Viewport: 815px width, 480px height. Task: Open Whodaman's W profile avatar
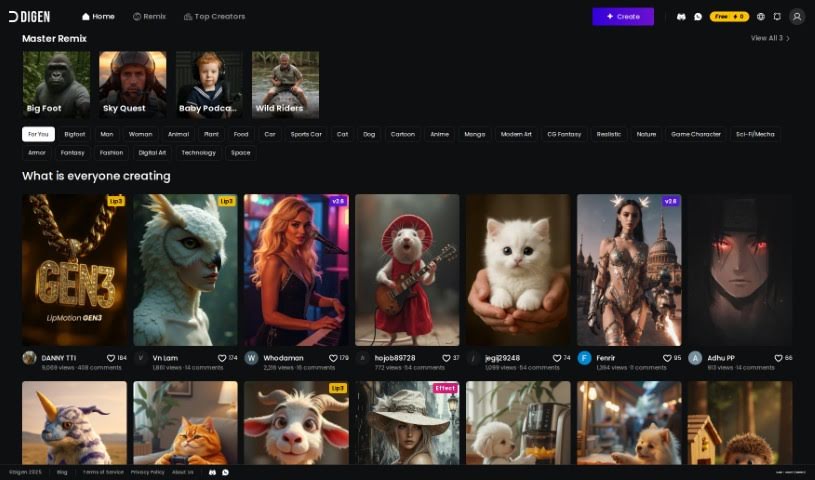(252, 358)
